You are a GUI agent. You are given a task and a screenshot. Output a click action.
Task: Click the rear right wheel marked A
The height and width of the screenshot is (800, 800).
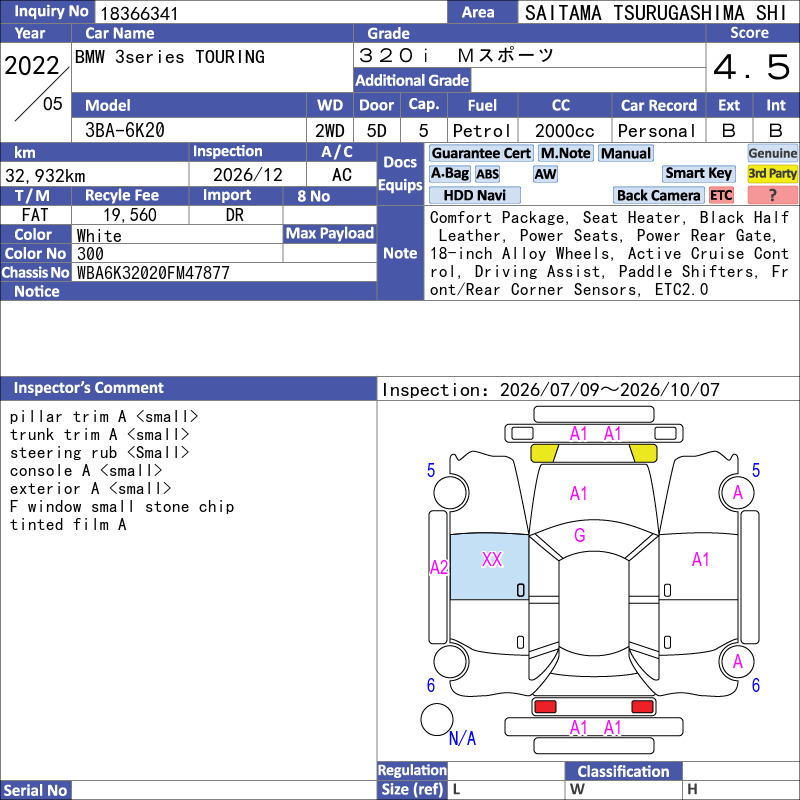tap(737, 662)
